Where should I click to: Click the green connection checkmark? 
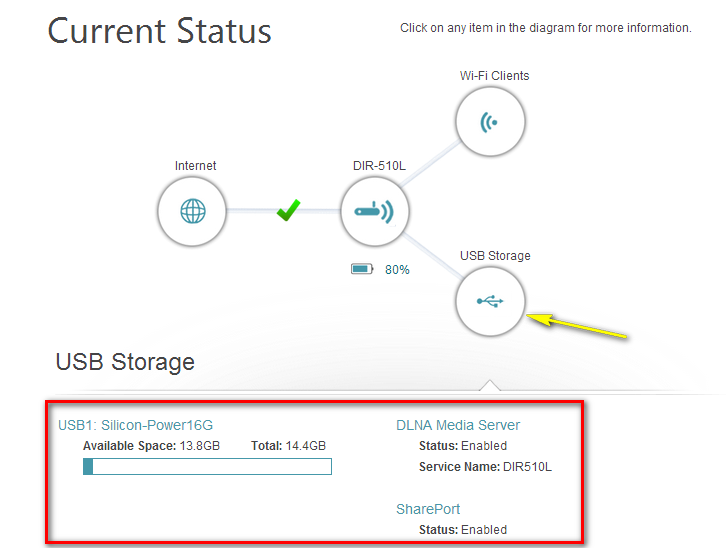288,211
